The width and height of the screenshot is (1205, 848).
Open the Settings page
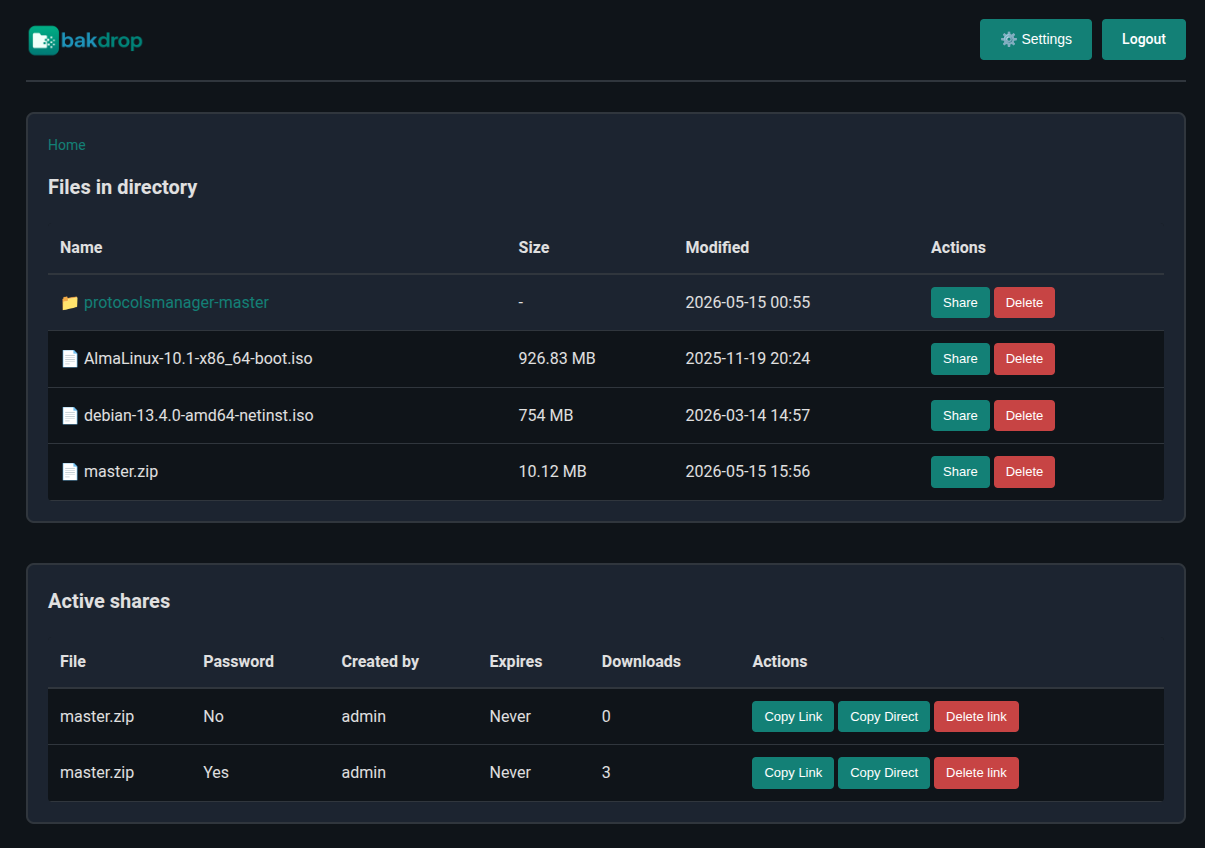click(x=1036, y=39)
